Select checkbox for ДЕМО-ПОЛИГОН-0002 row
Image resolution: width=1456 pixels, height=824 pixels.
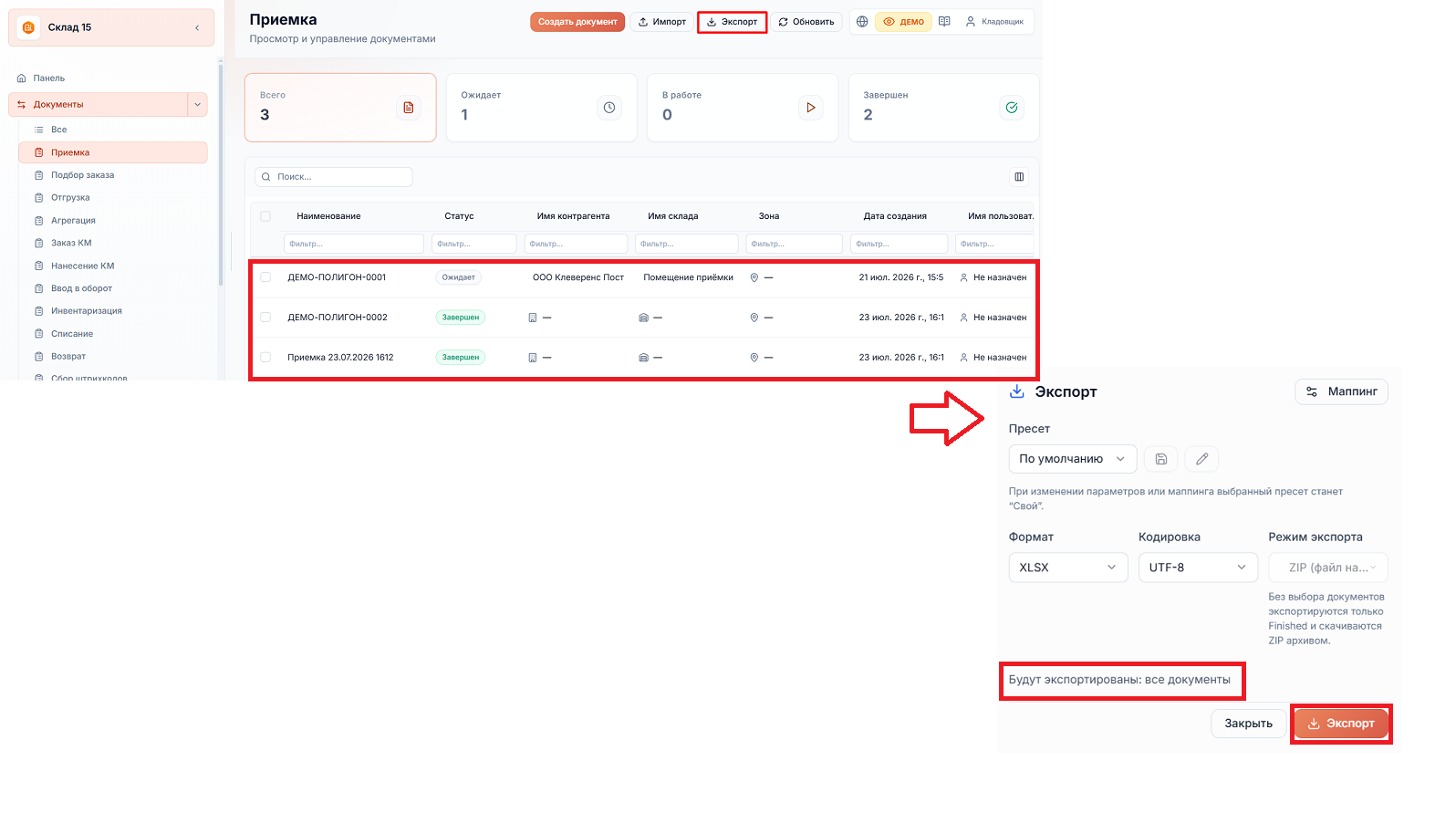pyautogui.click(x=265, y=318)
